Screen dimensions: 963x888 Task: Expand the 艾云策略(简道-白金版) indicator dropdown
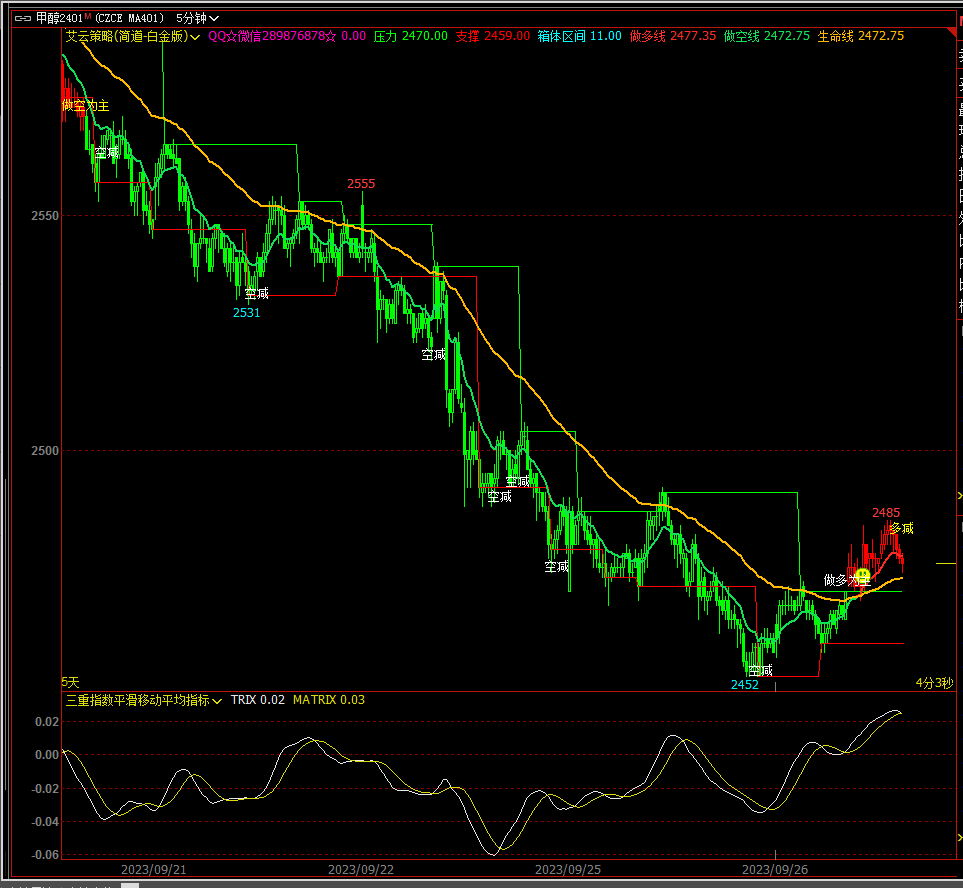pos(195,36)
